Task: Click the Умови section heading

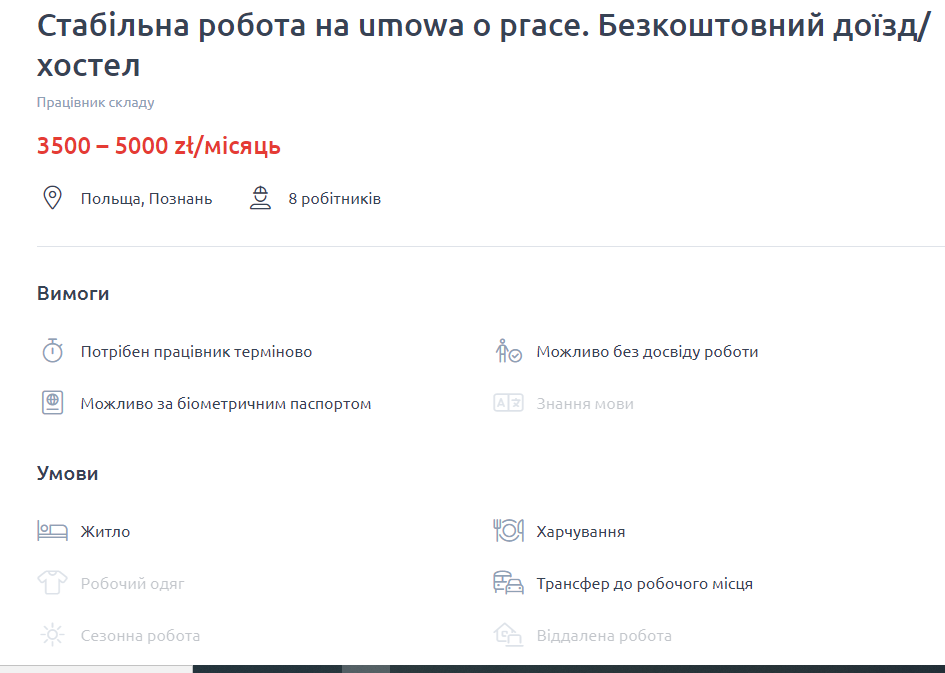Action: [66, 473]
